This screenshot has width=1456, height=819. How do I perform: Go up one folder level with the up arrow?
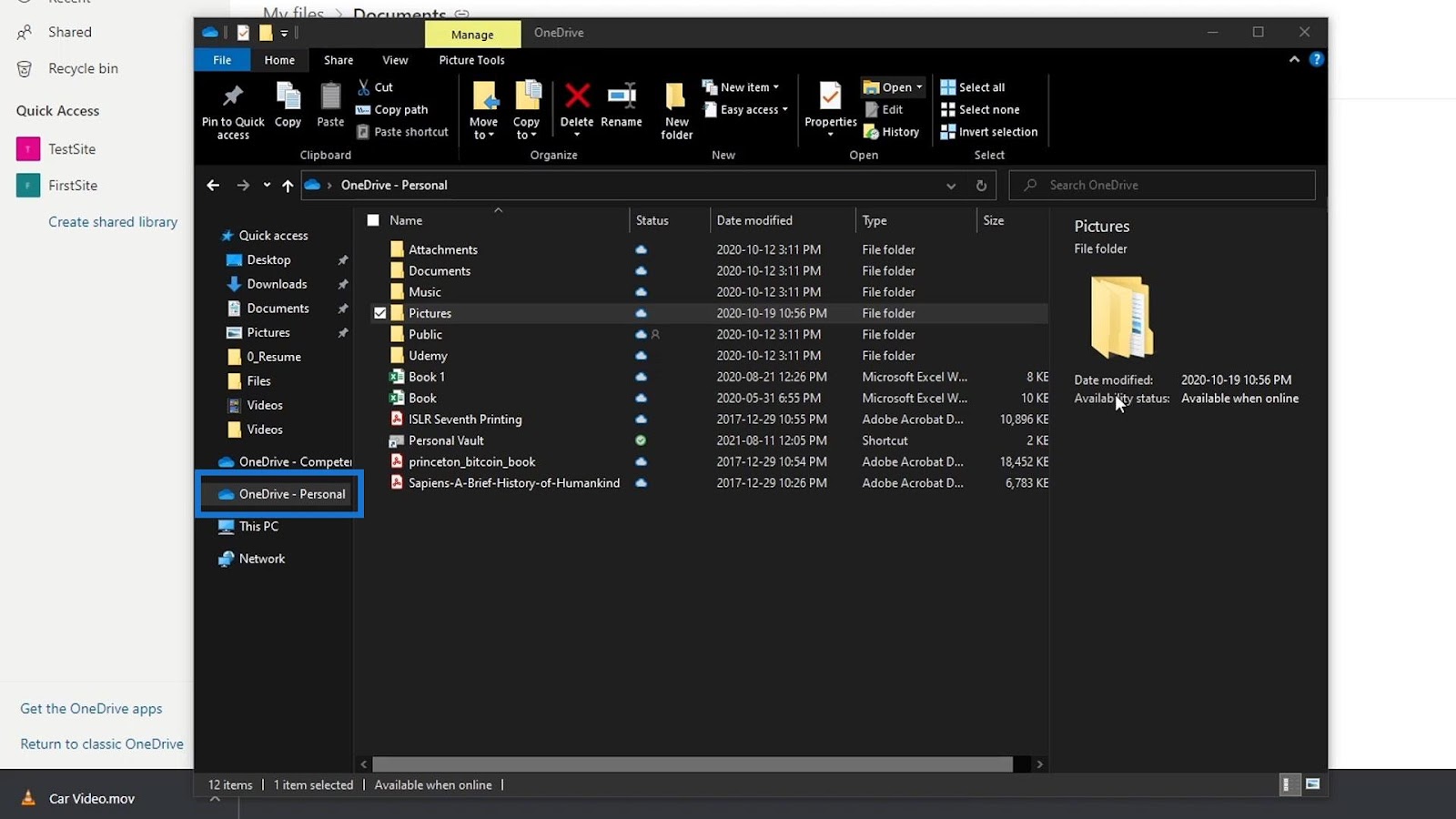click(x=288, y=186)
